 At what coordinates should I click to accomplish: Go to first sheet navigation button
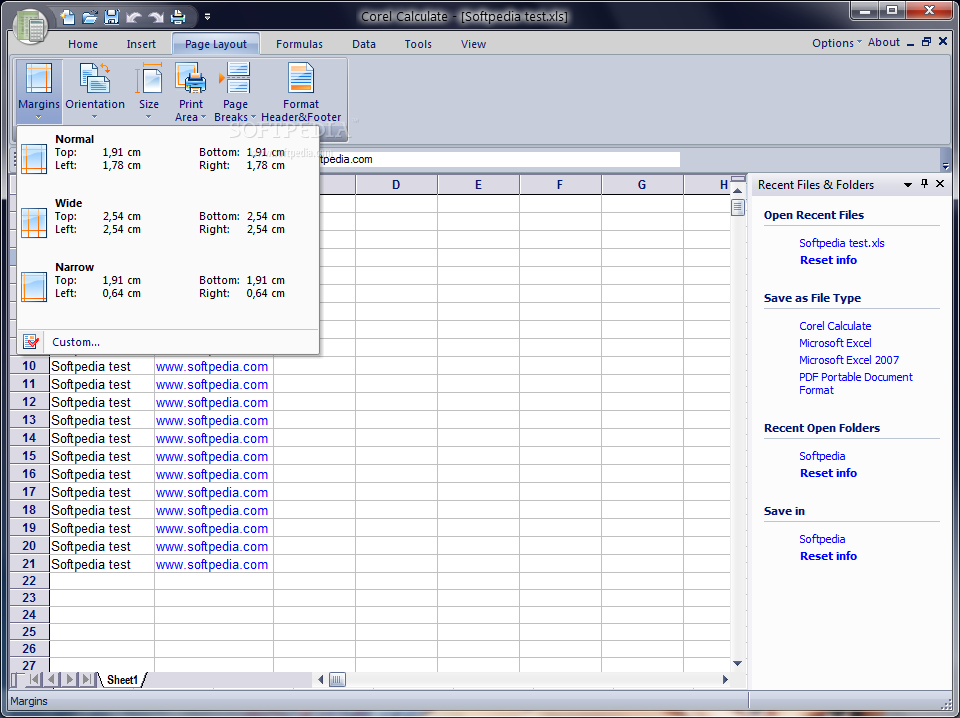35,679
